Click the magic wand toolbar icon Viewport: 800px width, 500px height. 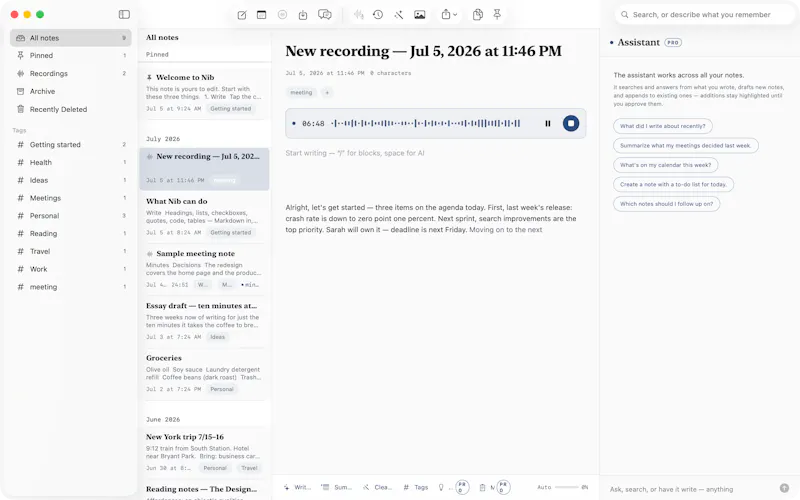[398, 15]
